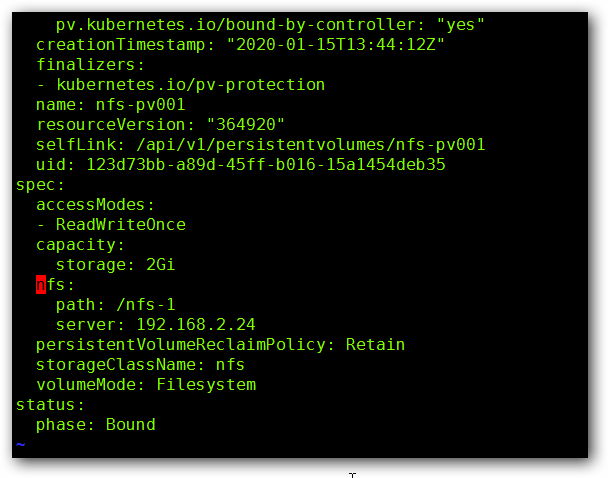
Task: Click the status key
Action: point(50,405)
